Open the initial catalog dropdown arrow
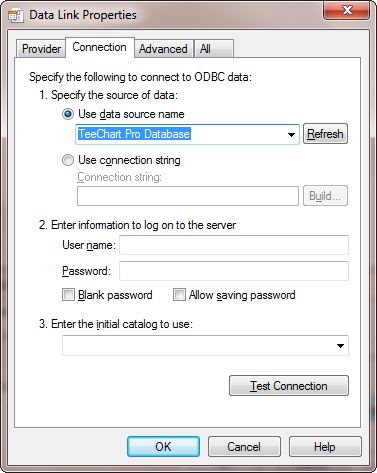The image size is (377, 473). pyautogui.click(x=340, y=346)
